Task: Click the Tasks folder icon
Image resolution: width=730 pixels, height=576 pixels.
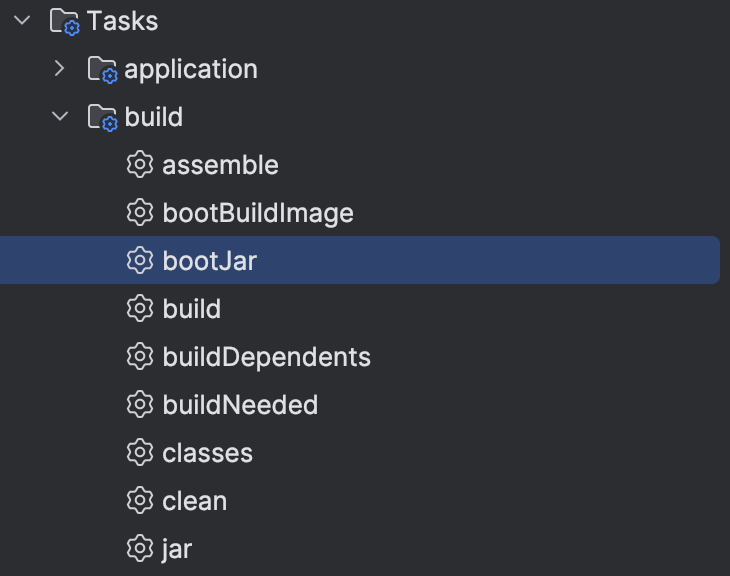Action: click(x=65, y=21)
